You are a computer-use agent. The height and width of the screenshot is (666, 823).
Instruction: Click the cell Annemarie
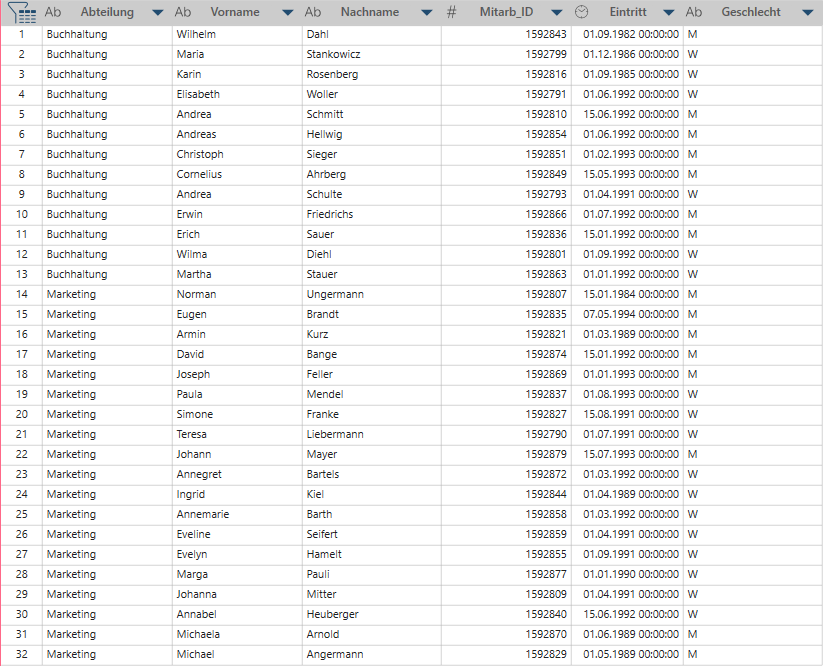point(237,514)
